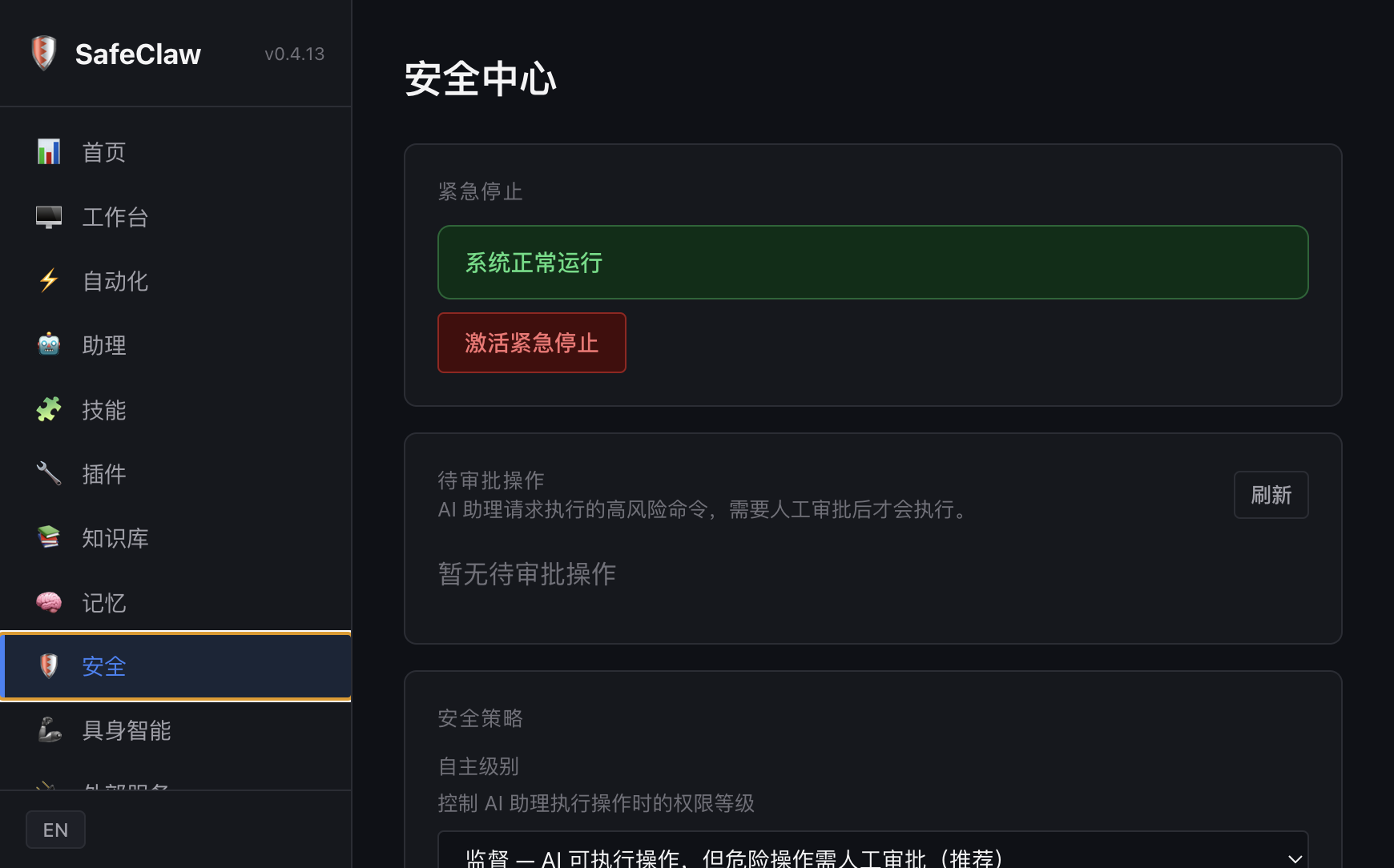Screen dimensions: 1394x868
Task: Open the 安全 menu item
Action: pyautogui.click(x=104, y=666)
